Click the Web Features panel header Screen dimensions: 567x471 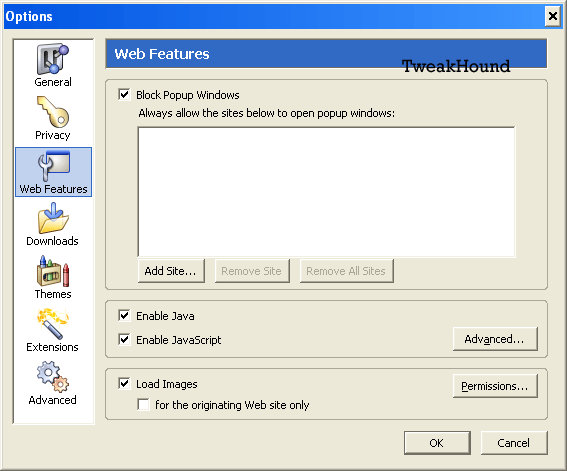pyautogui.click(x=326, y=53)
